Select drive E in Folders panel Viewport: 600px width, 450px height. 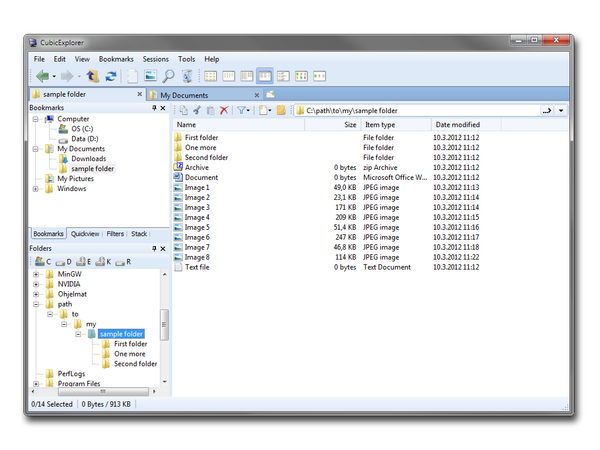(83, 262)
